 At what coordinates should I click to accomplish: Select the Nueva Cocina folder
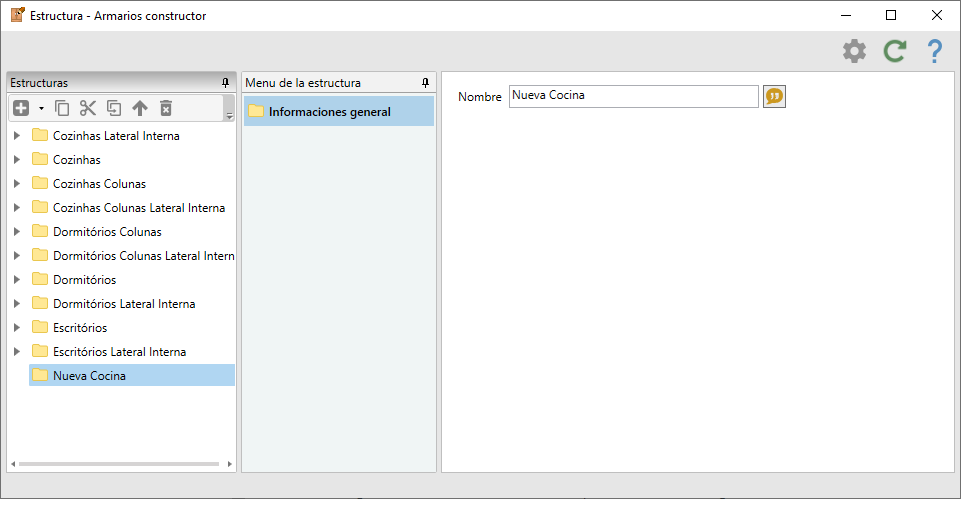click(x=132, y=376)
